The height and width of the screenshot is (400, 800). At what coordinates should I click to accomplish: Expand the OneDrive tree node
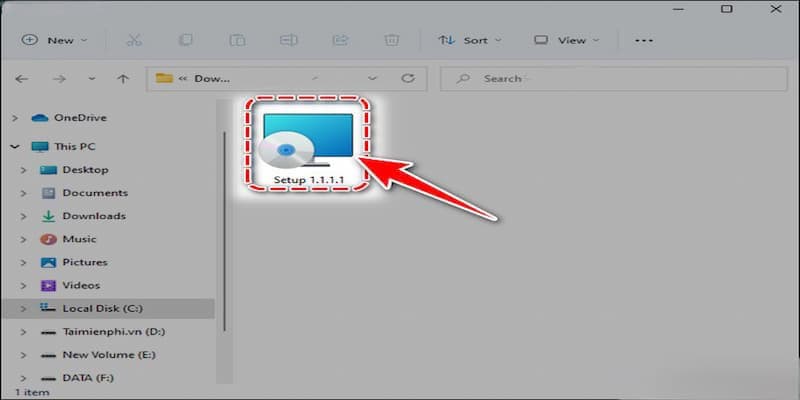(13, 118)
